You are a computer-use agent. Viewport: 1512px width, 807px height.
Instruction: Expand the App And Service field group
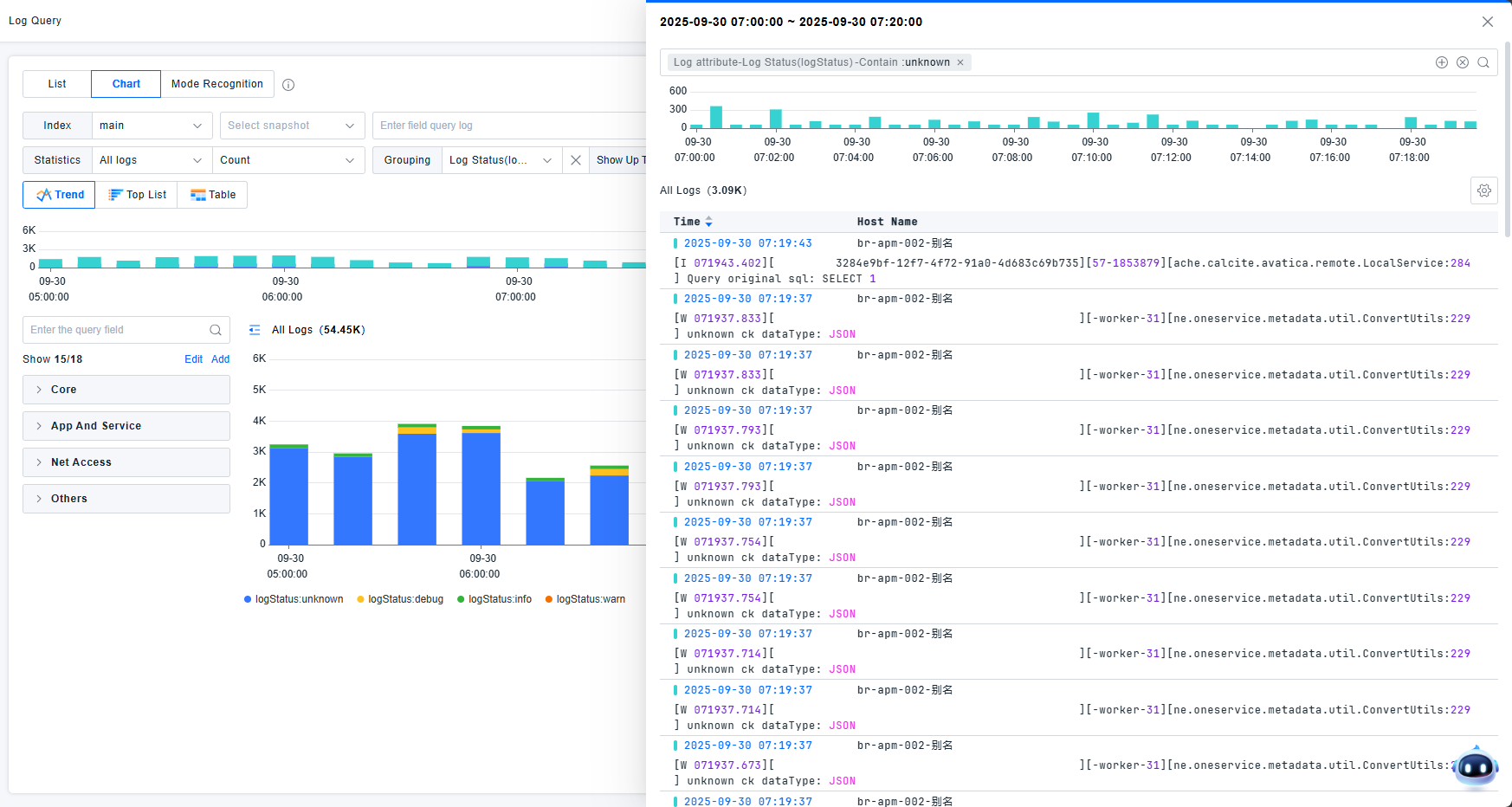tap(126, 426)
